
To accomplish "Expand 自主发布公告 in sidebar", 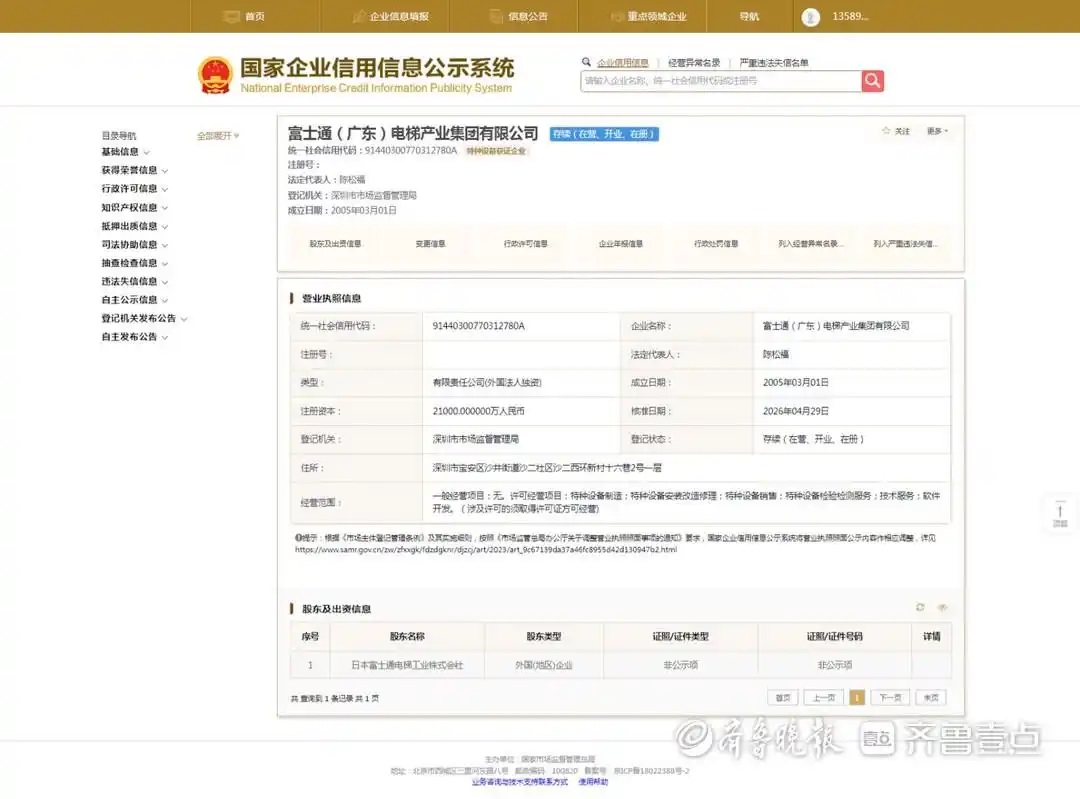I will 134,338.
